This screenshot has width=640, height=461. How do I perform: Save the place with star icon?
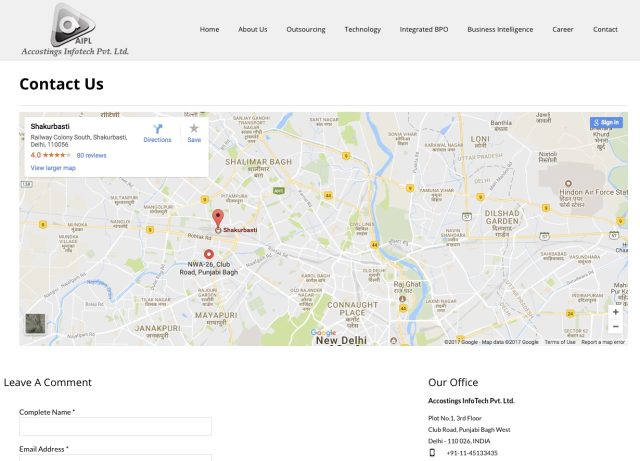[194, 129]
